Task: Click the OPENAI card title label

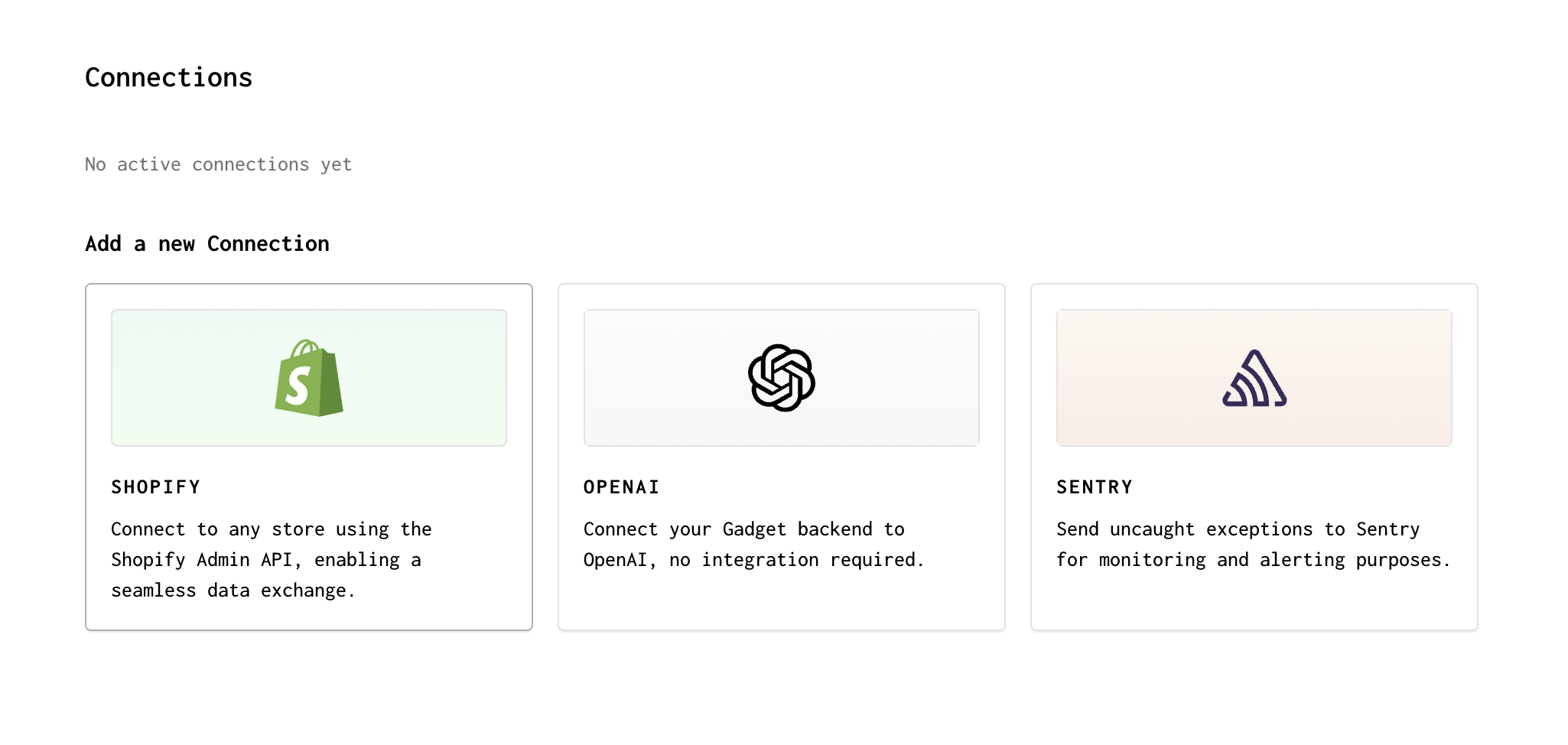Action: coord(621,486)
